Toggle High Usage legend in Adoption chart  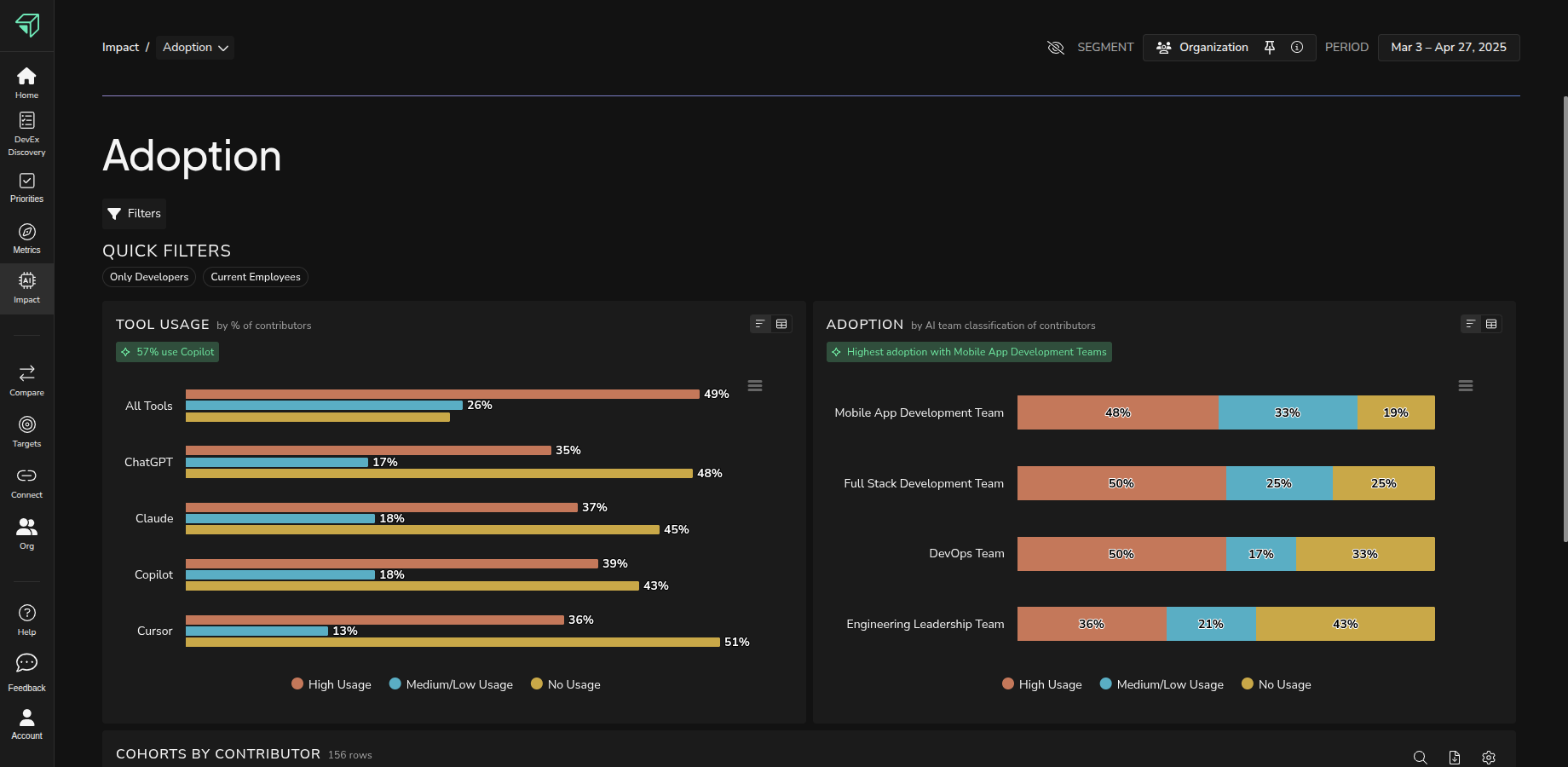1042,684
